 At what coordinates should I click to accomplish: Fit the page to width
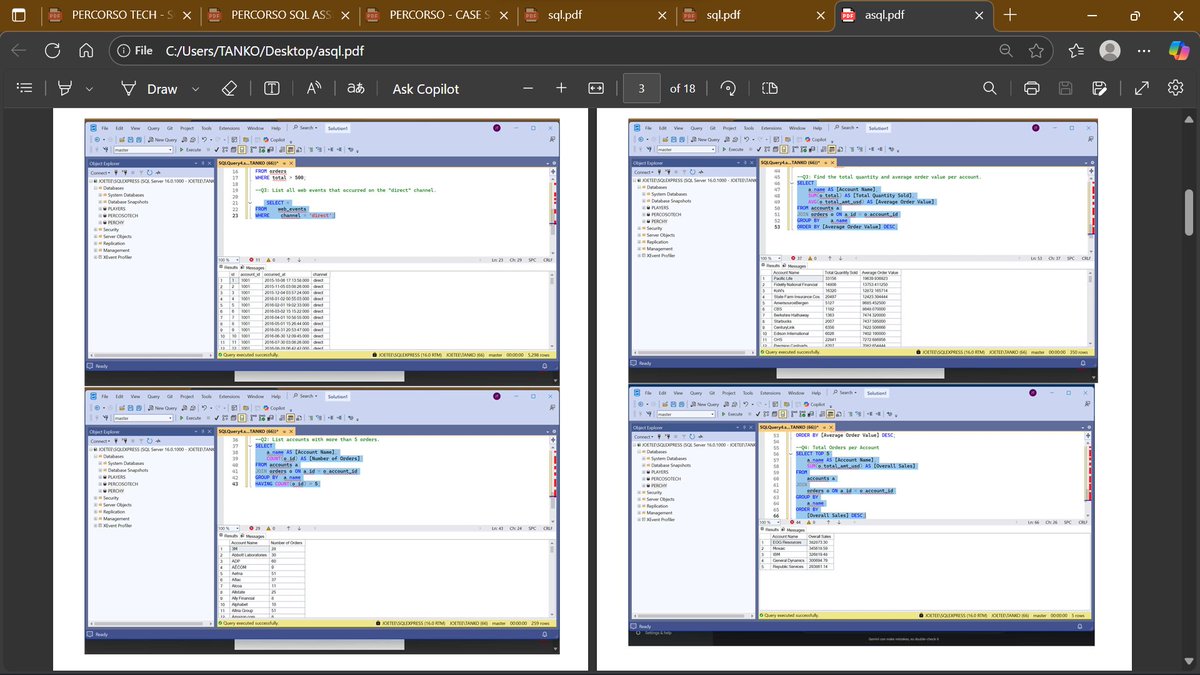(595, 88)
